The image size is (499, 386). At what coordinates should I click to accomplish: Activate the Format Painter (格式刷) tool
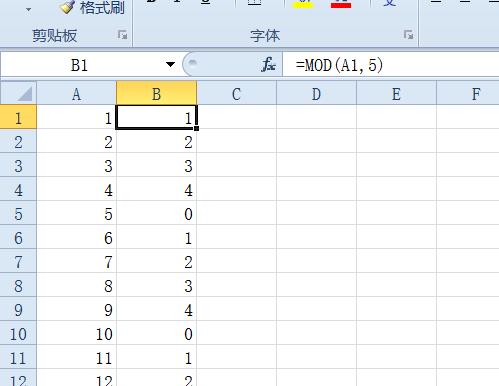[92, 7]
